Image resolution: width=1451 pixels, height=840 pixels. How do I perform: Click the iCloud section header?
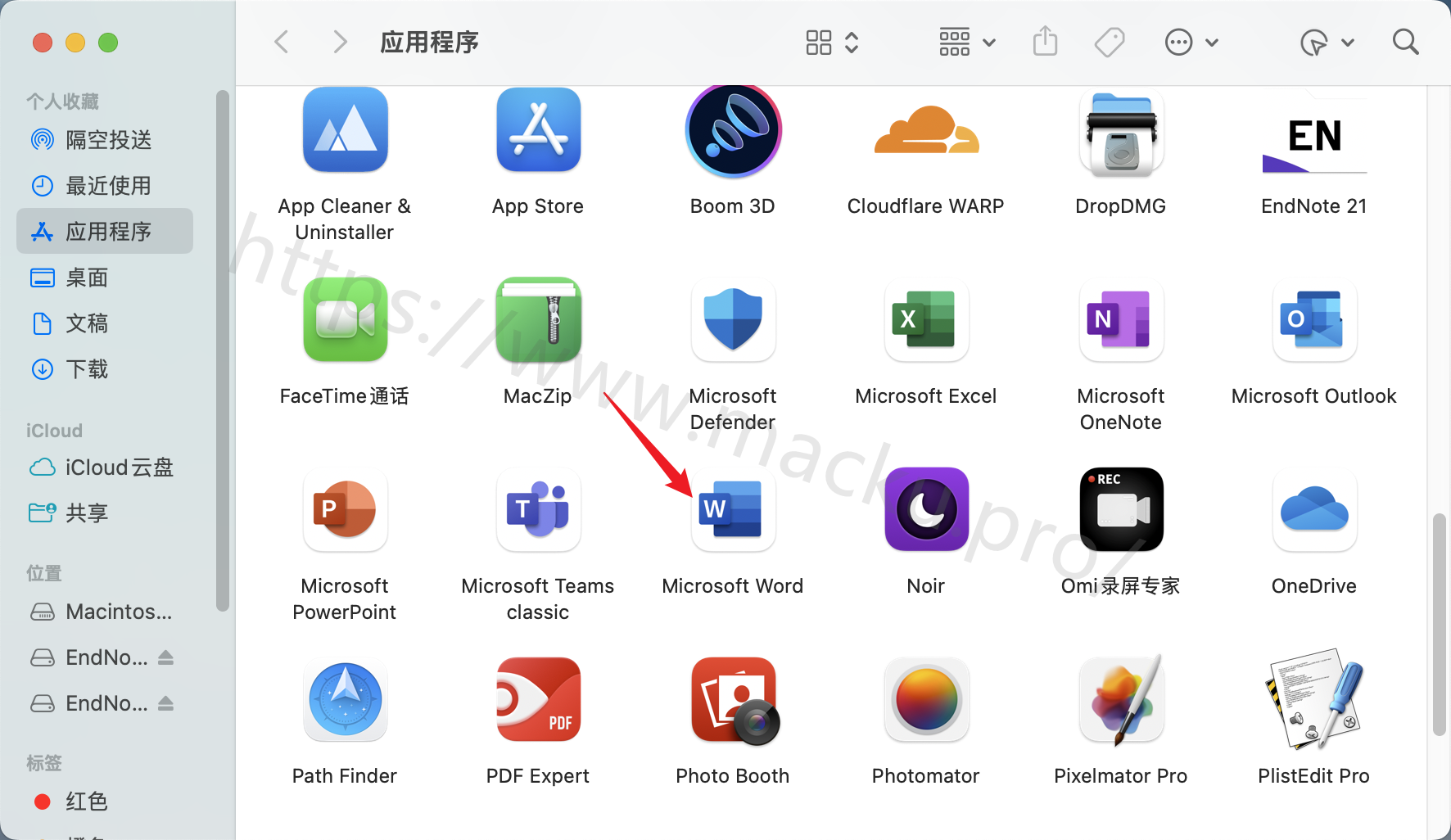point(54,431)
